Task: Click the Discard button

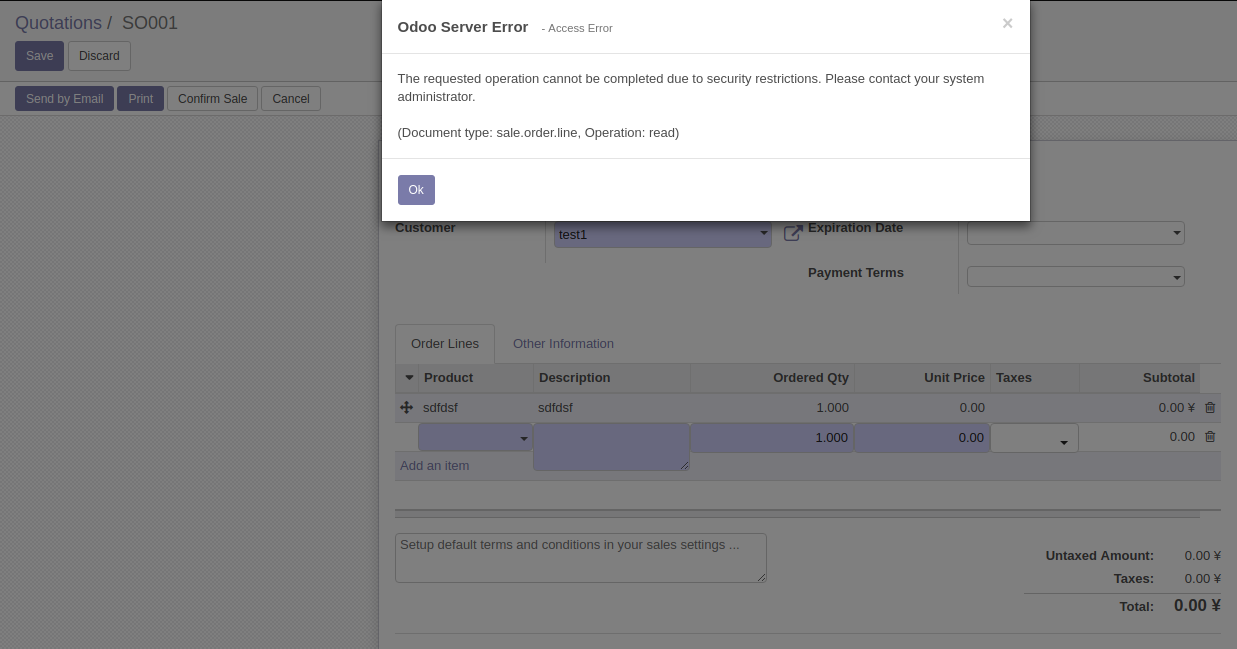Action: pos(99,56)
